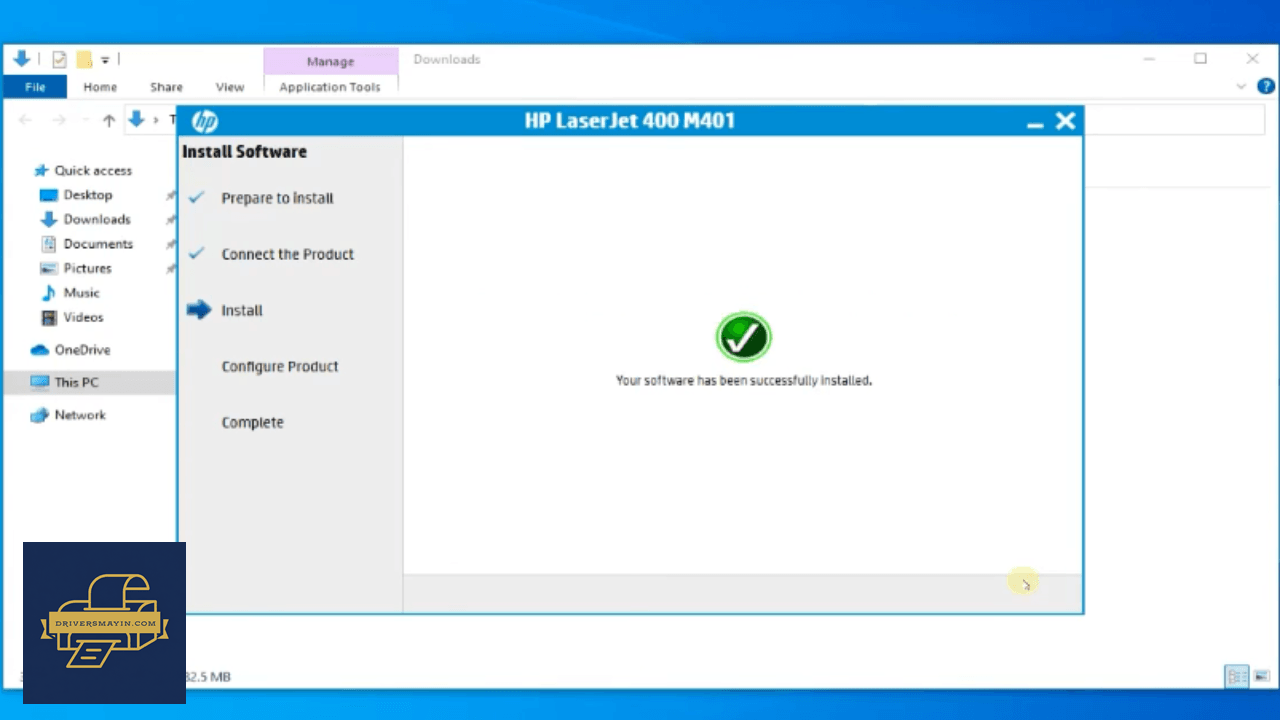Open the Customize Quick Access Toolbar dropdown
This screenshot has width=1280, height=720.
tap(104, 60)
